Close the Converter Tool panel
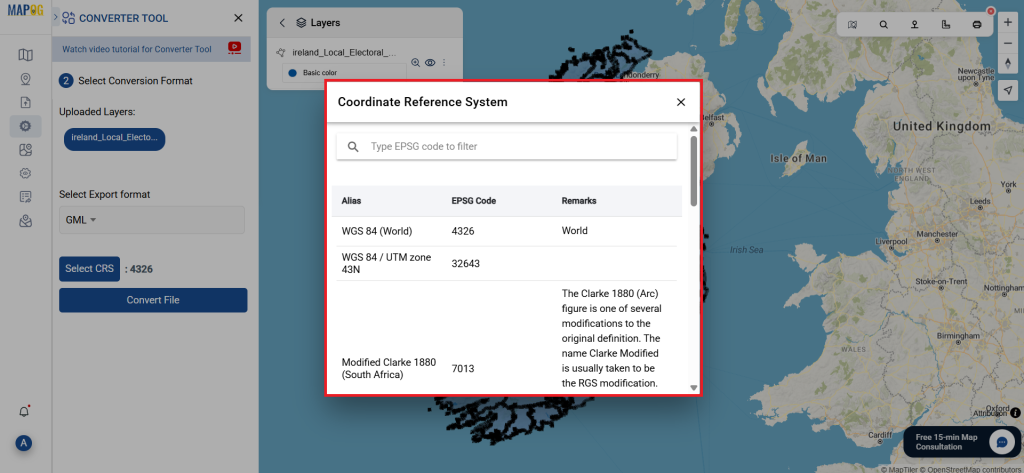The image size is (1024, 473). tap(238, 18)
